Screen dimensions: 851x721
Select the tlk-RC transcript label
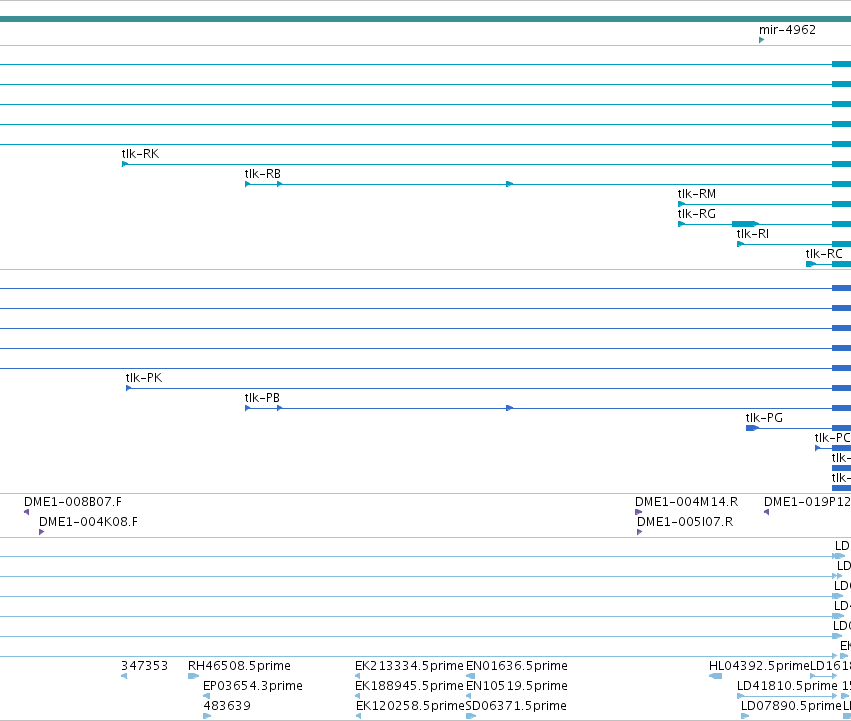824,254
